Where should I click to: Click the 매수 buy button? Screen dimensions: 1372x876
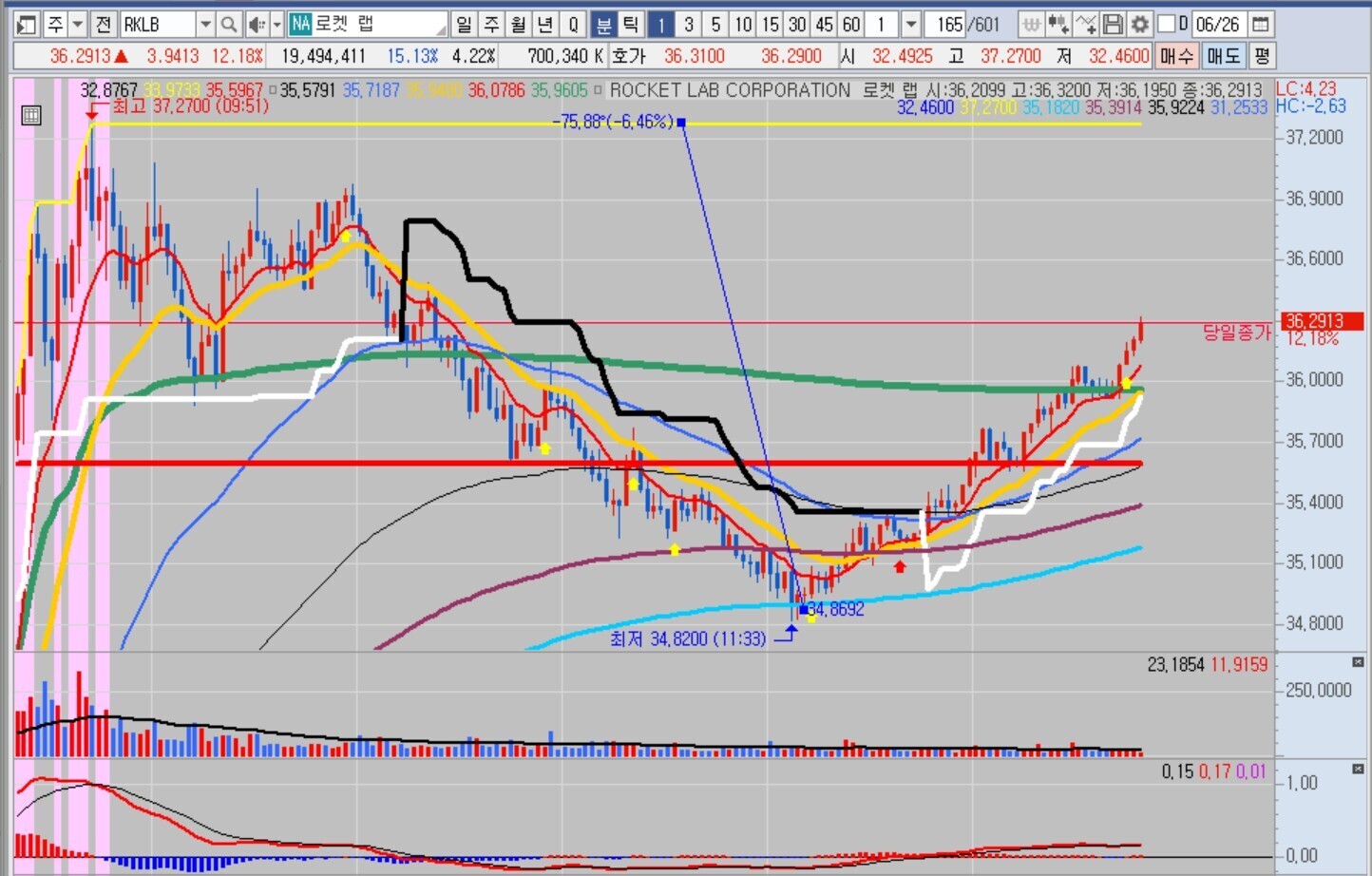(x=1176, y=56)
